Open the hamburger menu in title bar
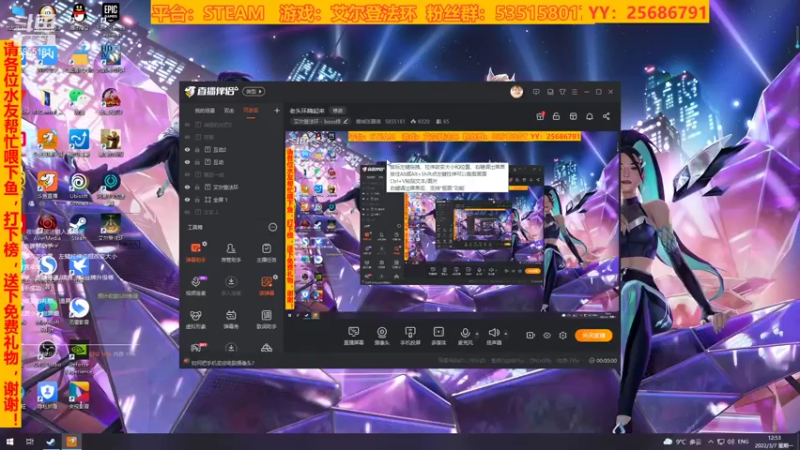800x450 pixels. (574, 92)
